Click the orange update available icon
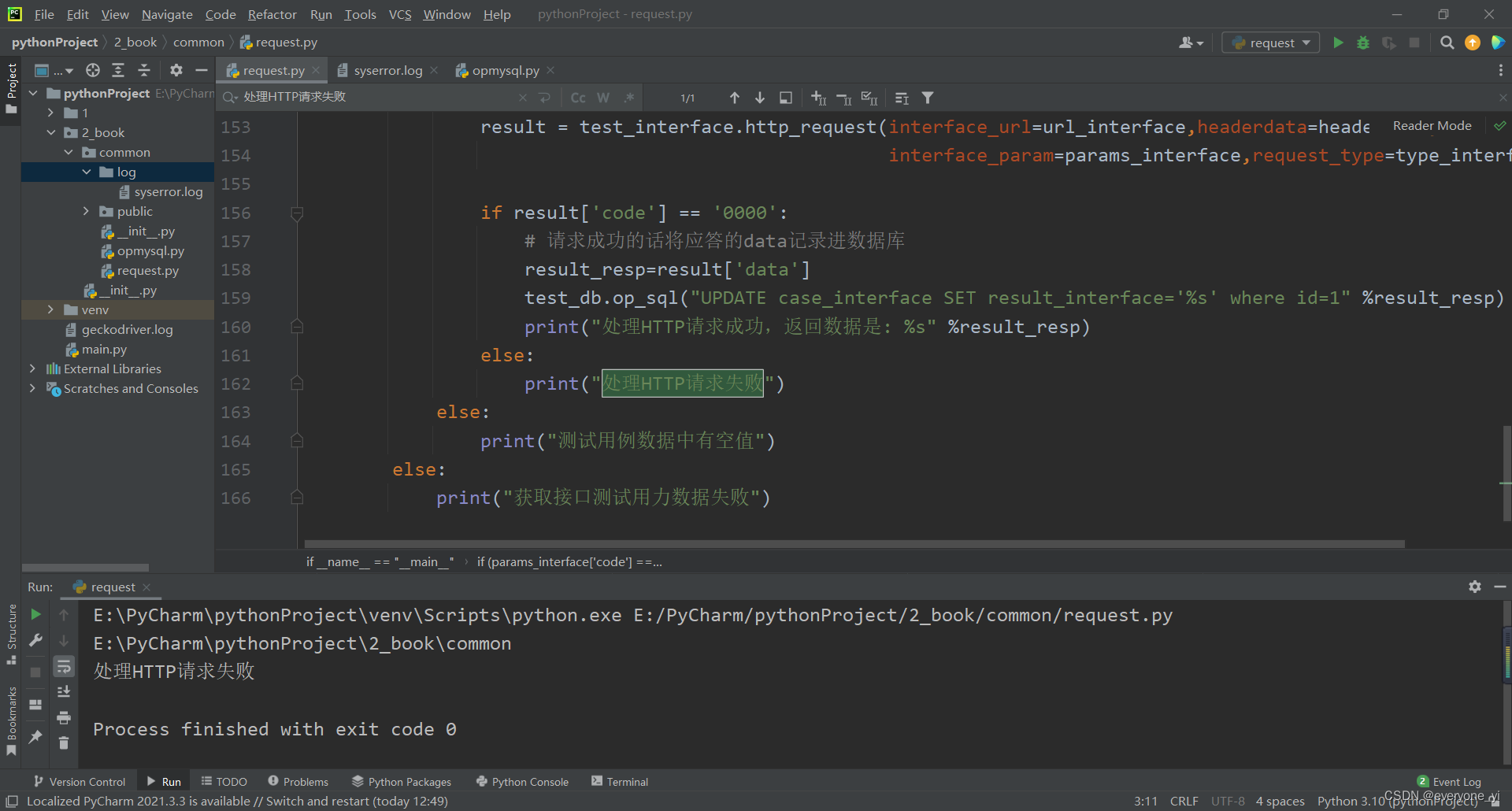1512x811 pixels. [x=1473, y=43]
